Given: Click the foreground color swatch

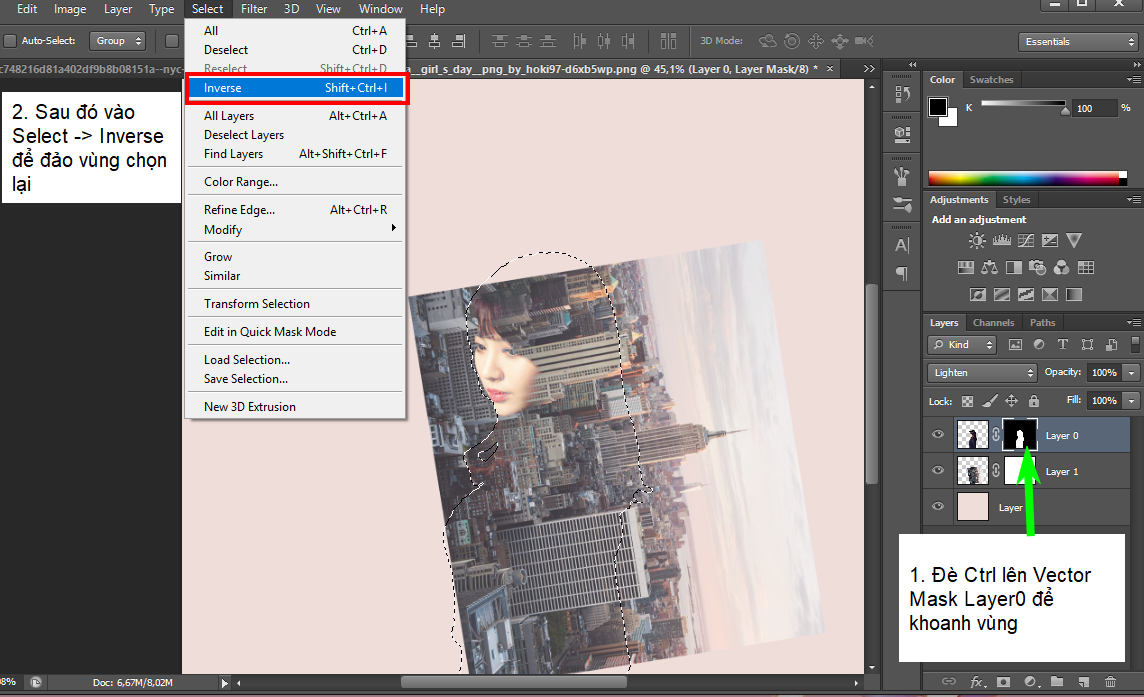Looking at the screenshot, I should (938, 107).
